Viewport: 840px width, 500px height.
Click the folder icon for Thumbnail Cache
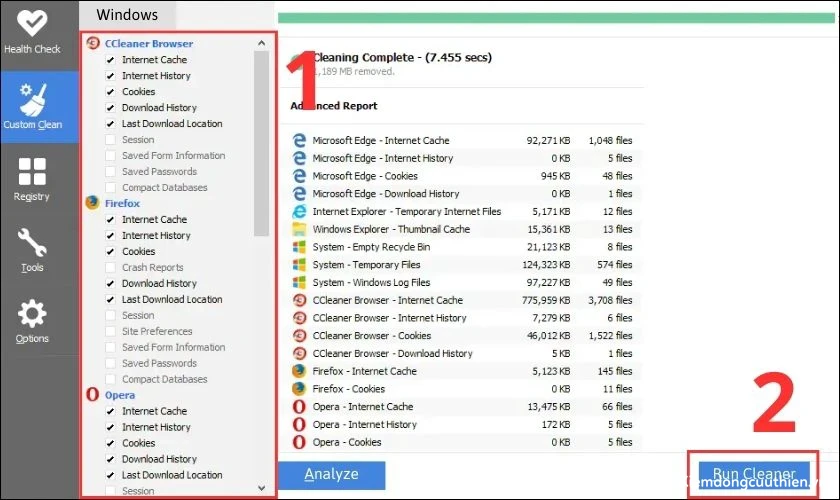point(299,229)
